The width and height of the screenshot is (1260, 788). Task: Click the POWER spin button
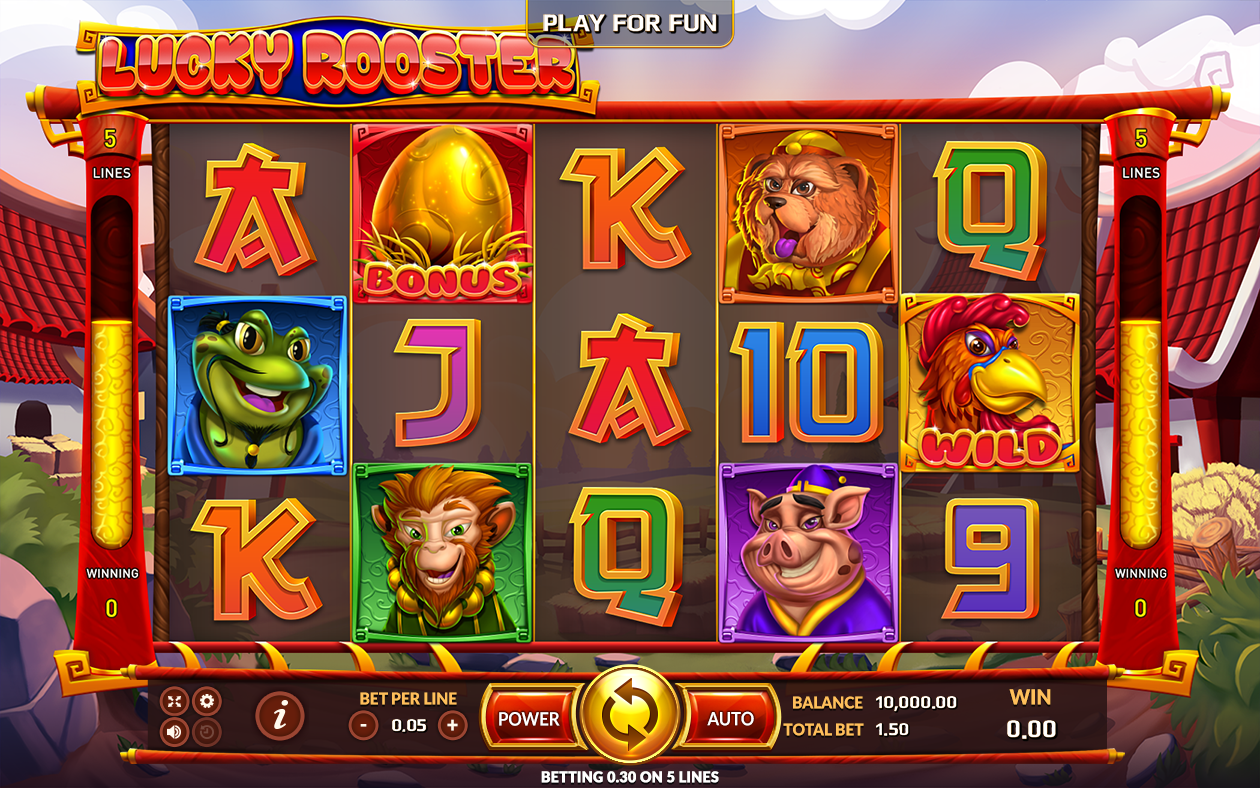point(530,718)
